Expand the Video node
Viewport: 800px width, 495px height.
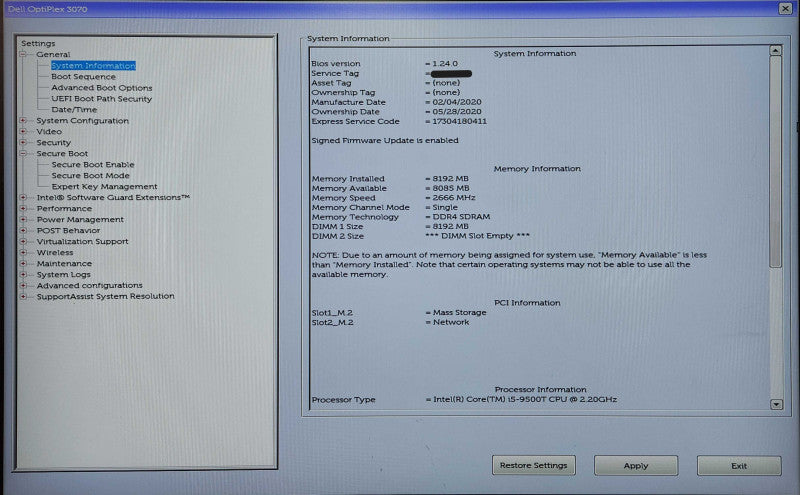23,132
